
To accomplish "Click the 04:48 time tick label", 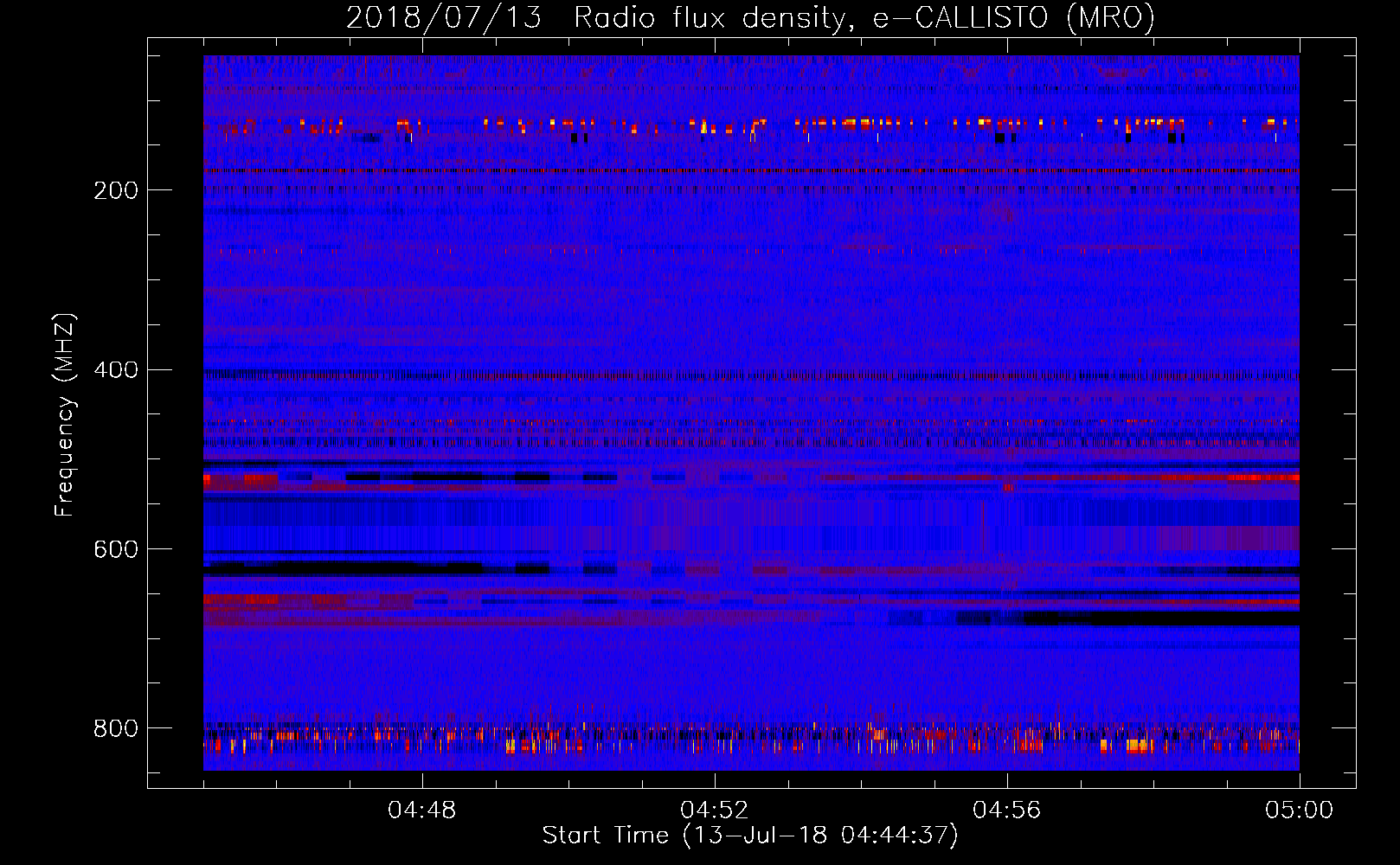I will (422, 811).
